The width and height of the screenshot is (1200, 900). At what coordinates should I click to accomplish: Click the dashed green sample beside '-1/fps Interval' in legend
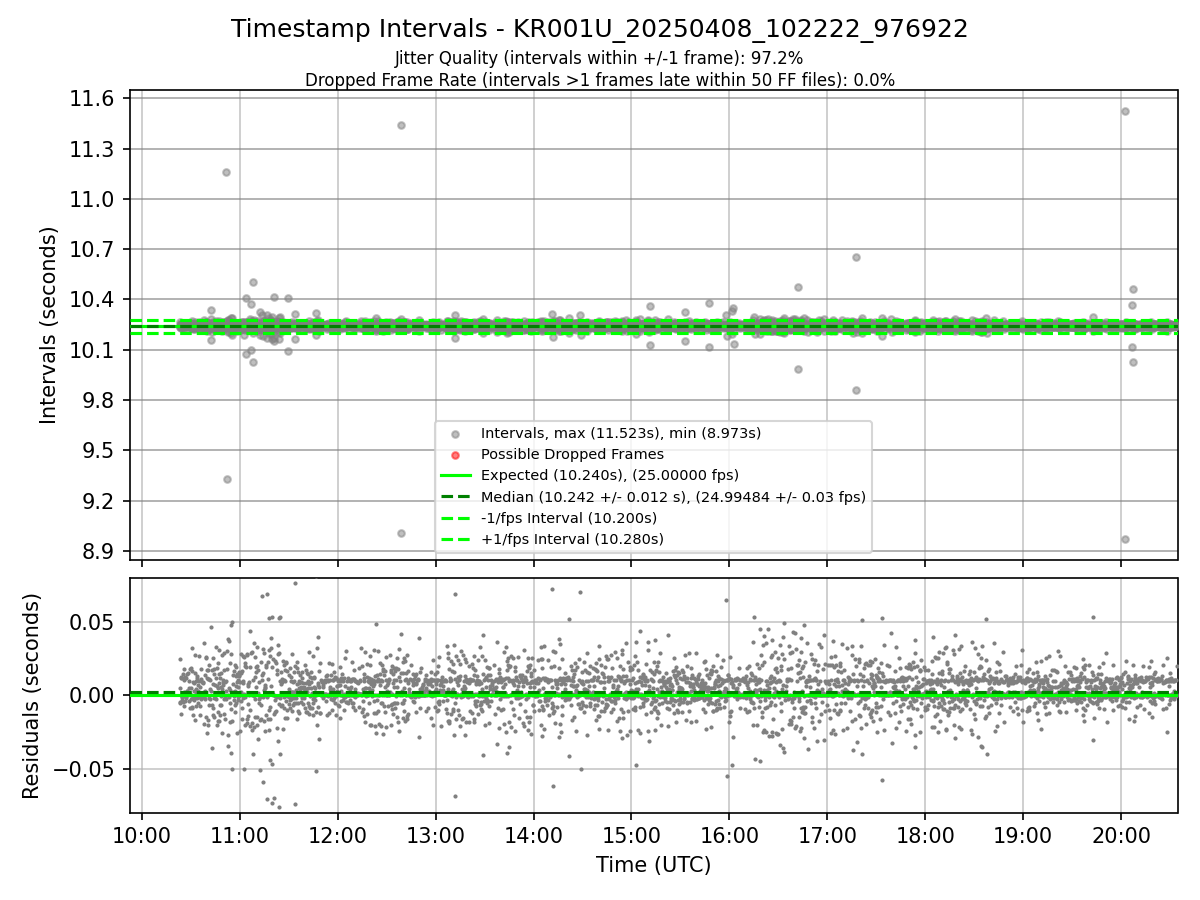tap(456, 518)
